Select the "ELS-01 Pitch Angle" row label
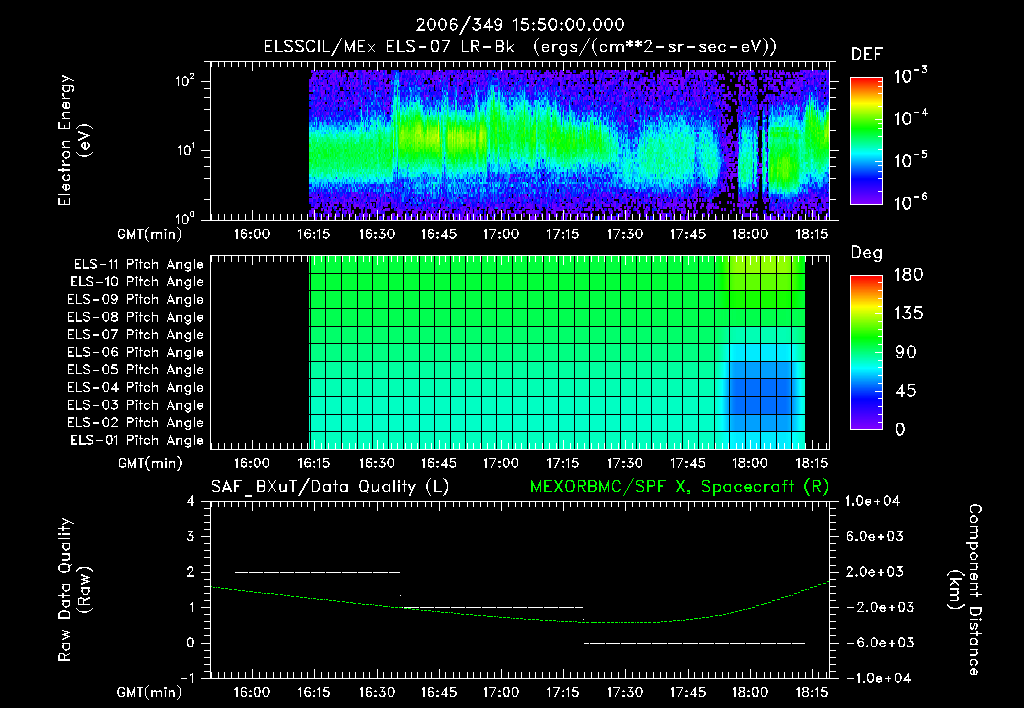 (137, 440)
